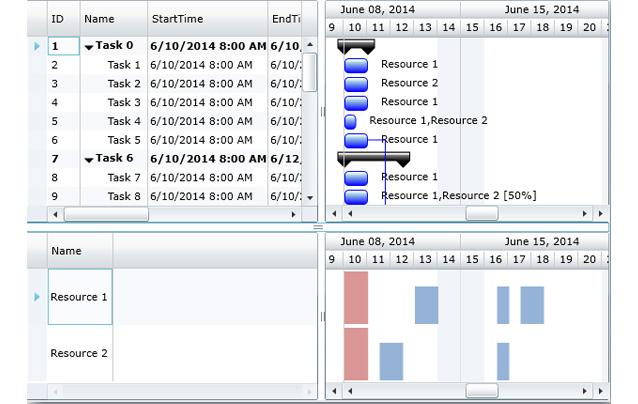Image resolution: width=638 pixels, height=404 pixels.
Task: Select the Task 3 blue Gantt bar
Action: click(x=356, y=102)
